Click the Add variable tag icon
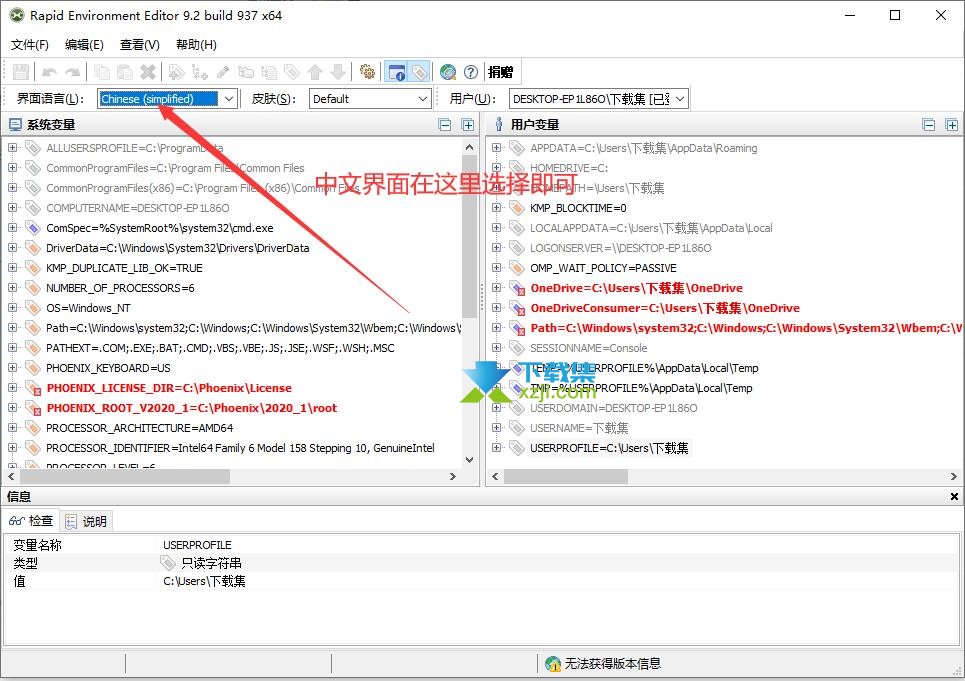965x681 pixels. click(177, 72)
